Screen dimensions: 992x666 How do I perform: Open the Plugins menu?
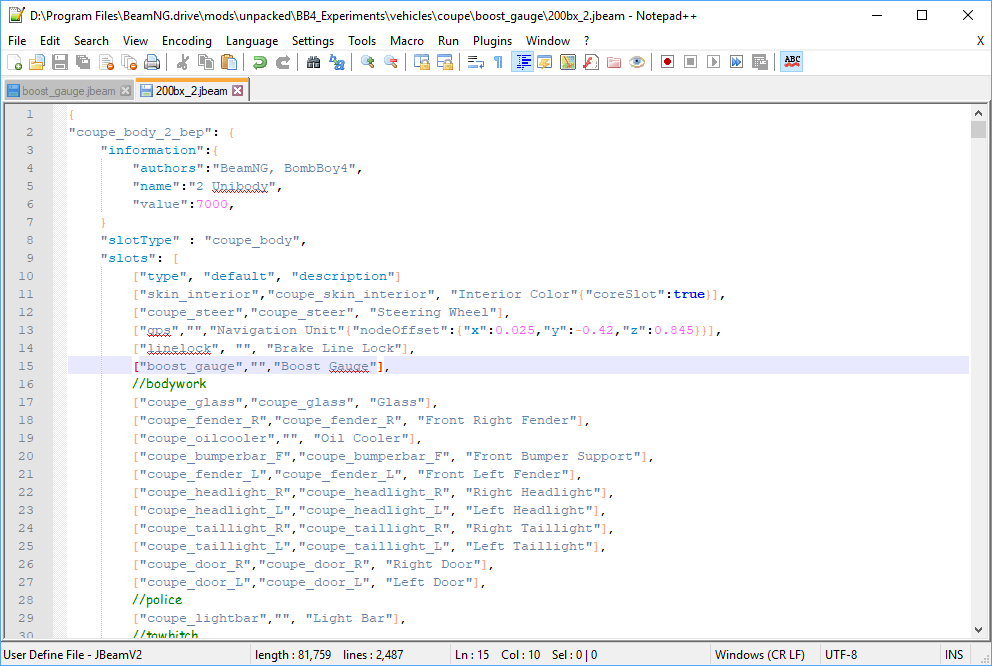[x=492, y=40]
